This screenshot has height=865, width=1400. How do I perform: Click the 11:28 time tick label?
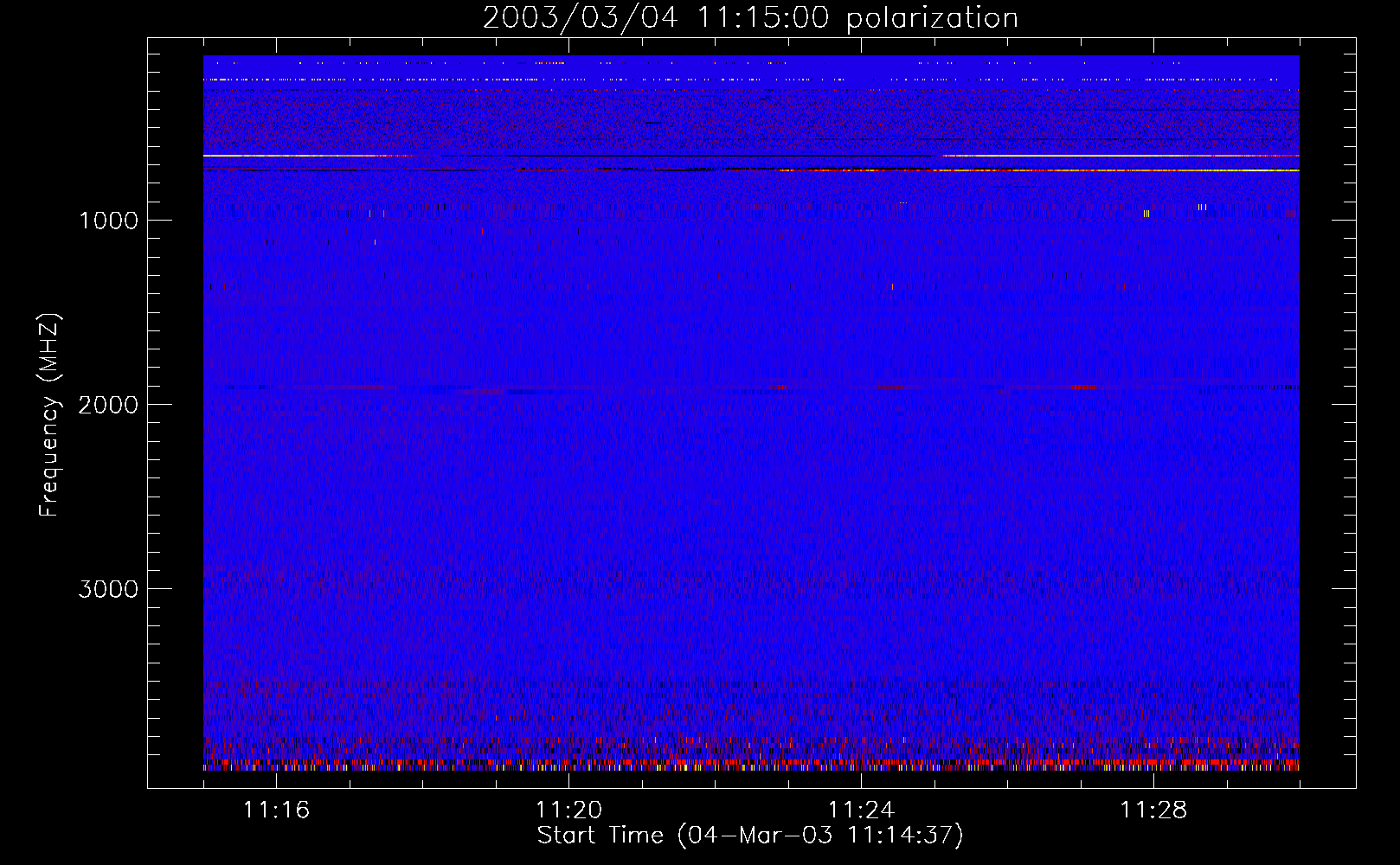point(1153,811)
